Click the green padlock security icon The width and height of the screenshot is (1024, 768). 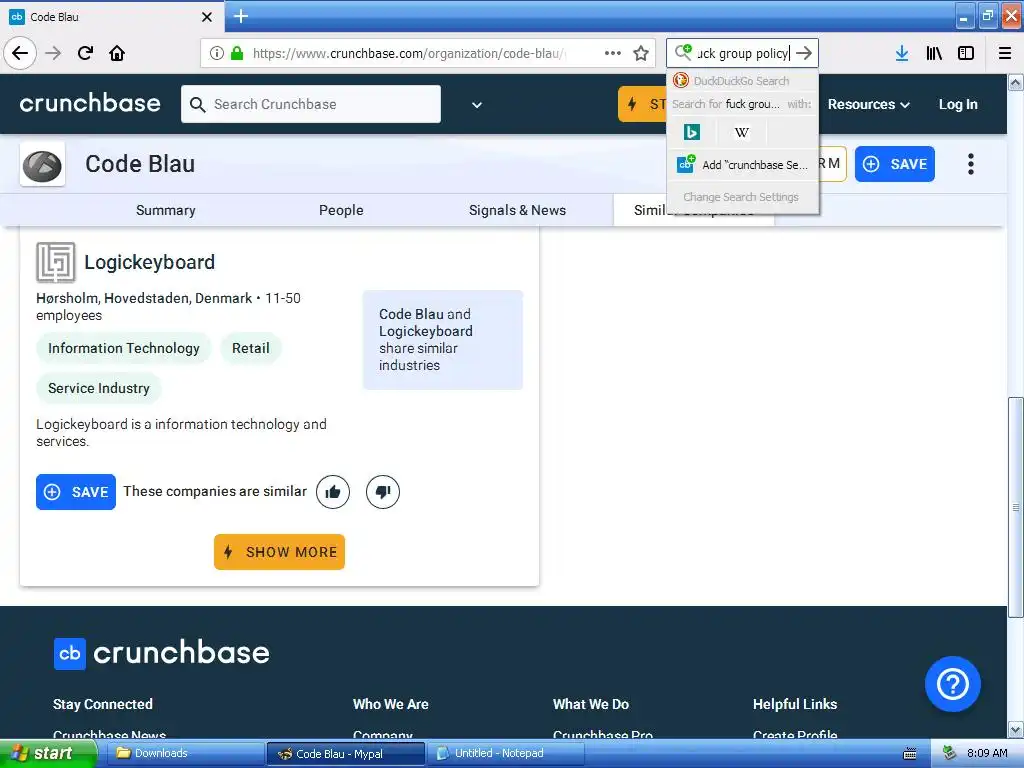237,54
